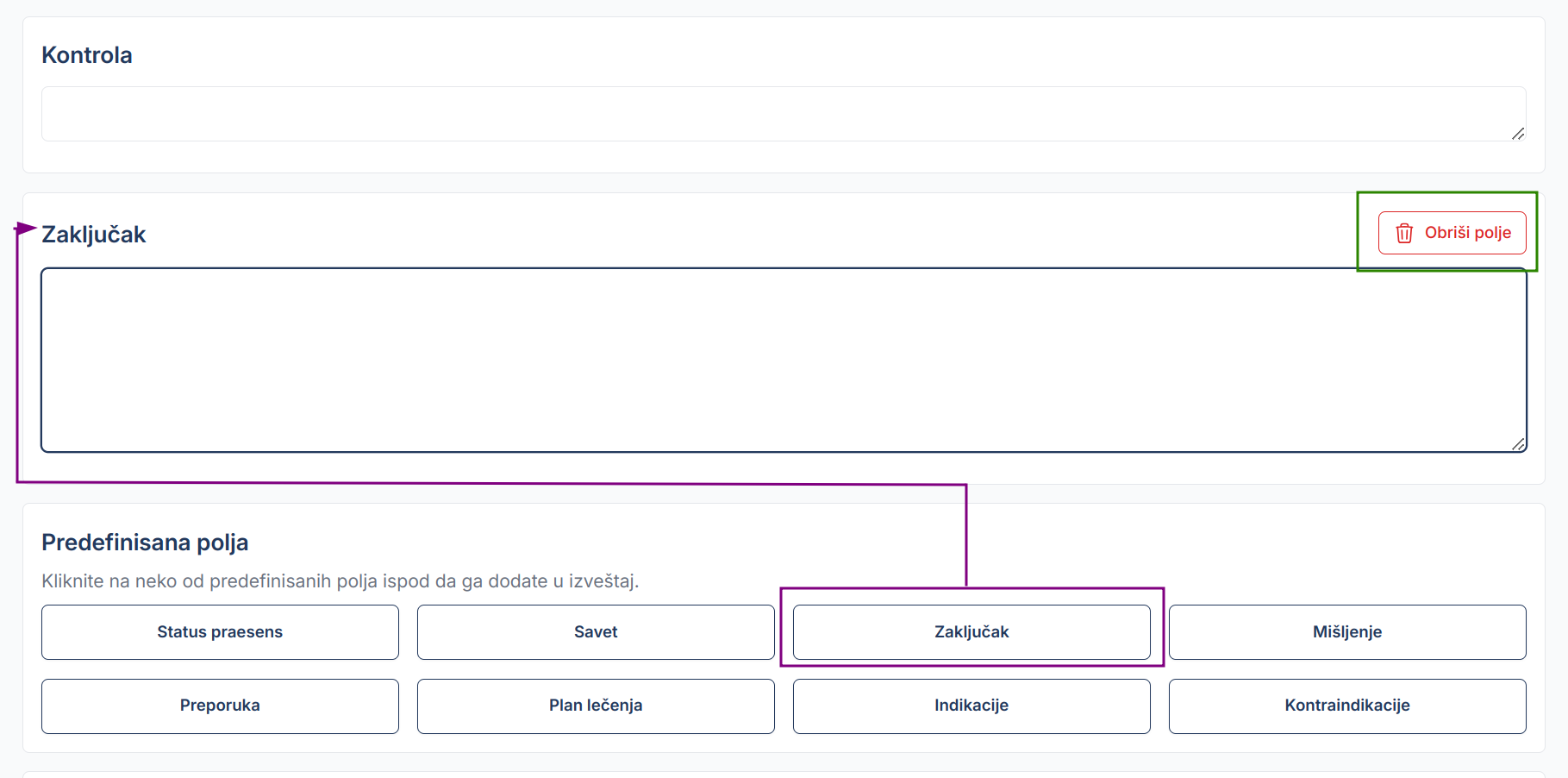Click the trash icon in Obriši polje

(x=1405, y=233)
